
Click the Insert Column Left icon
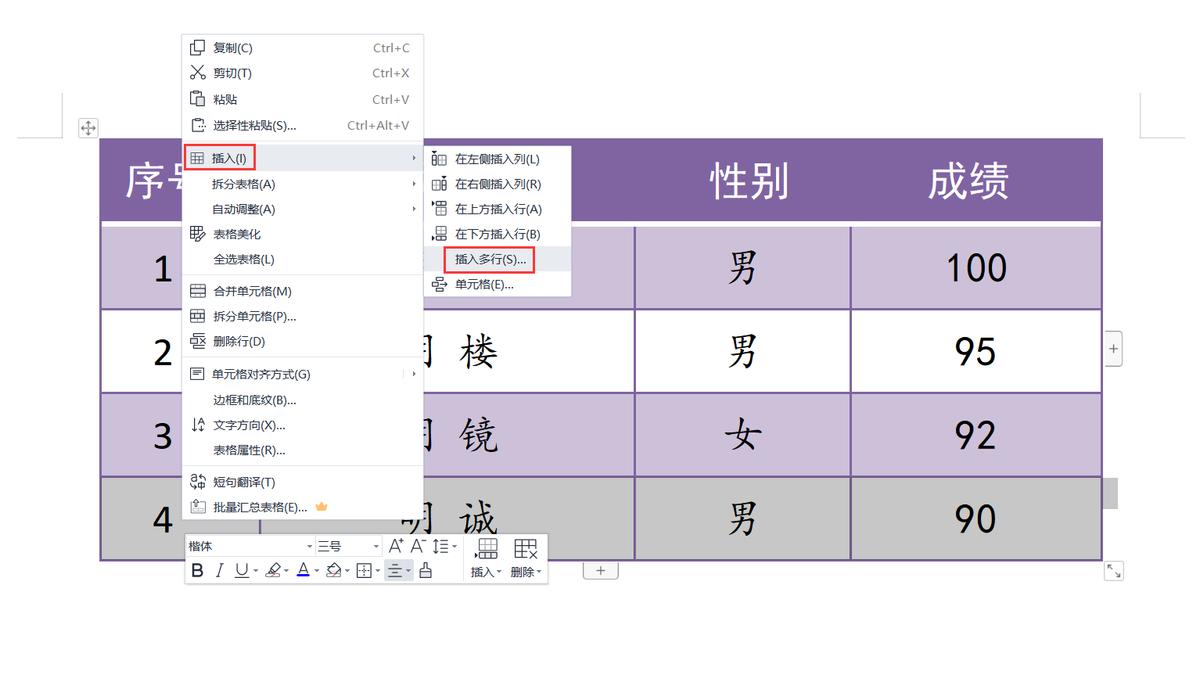[437, 157]
